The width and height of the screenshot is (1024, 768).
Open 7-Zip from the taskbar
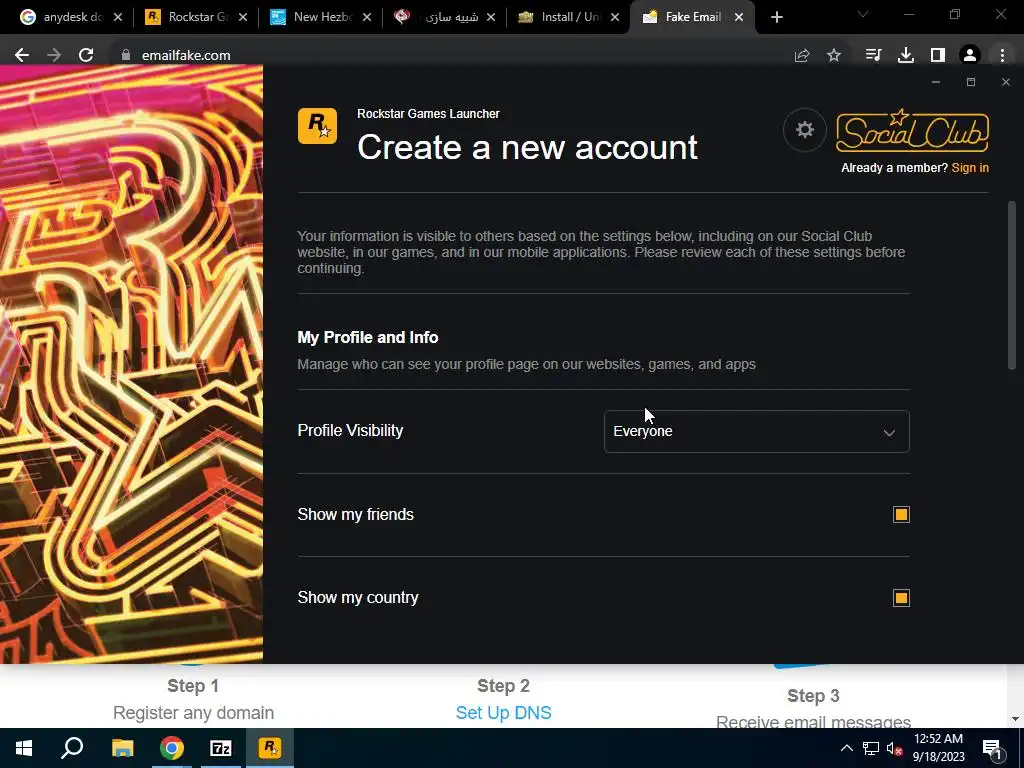[x=221, y=748]
